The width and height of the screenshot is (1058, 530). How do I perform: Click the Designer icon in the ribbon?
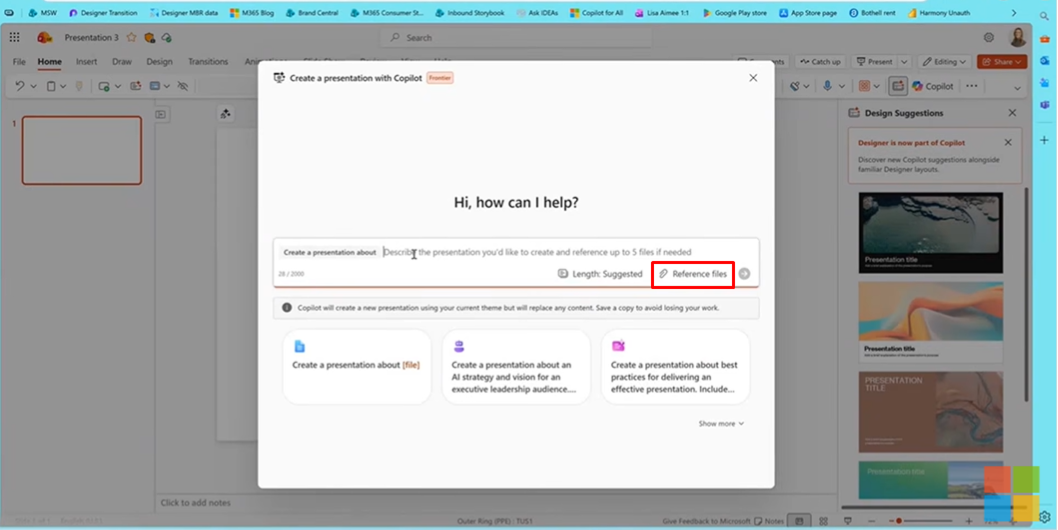point(898,86)
